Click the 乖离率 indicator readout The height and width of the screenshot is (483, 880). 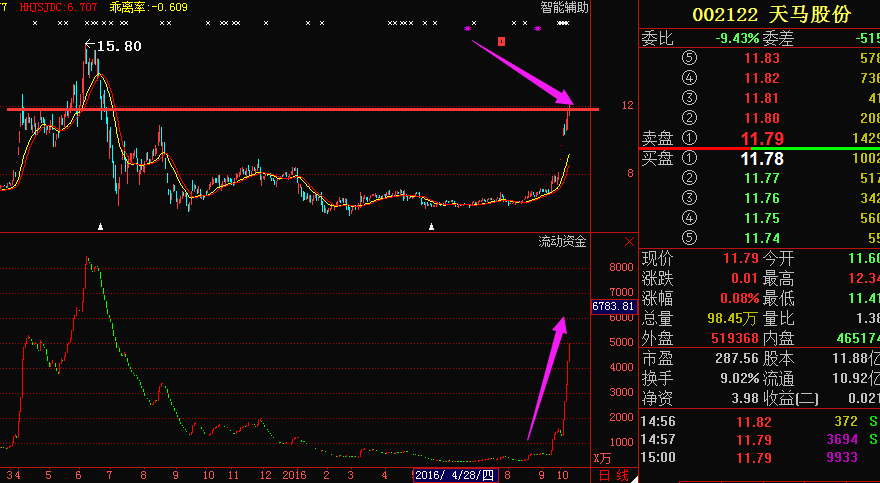[x=150, y=7]
